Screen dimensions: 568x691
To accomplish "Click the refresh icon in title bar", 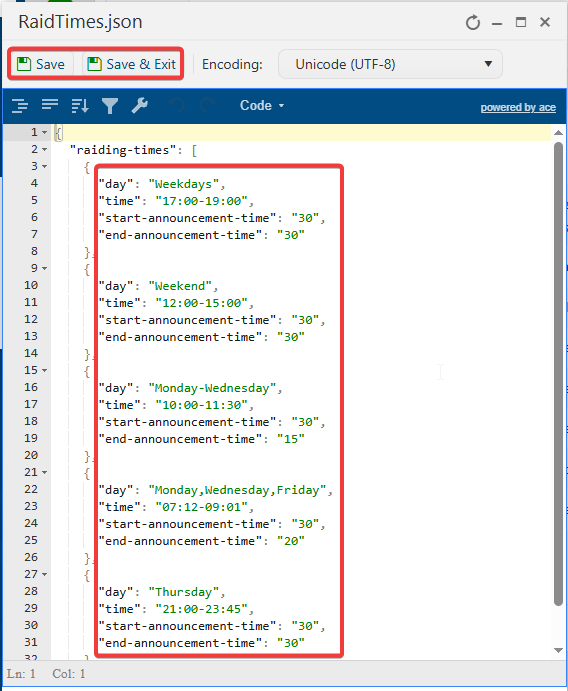I will 473,22.
